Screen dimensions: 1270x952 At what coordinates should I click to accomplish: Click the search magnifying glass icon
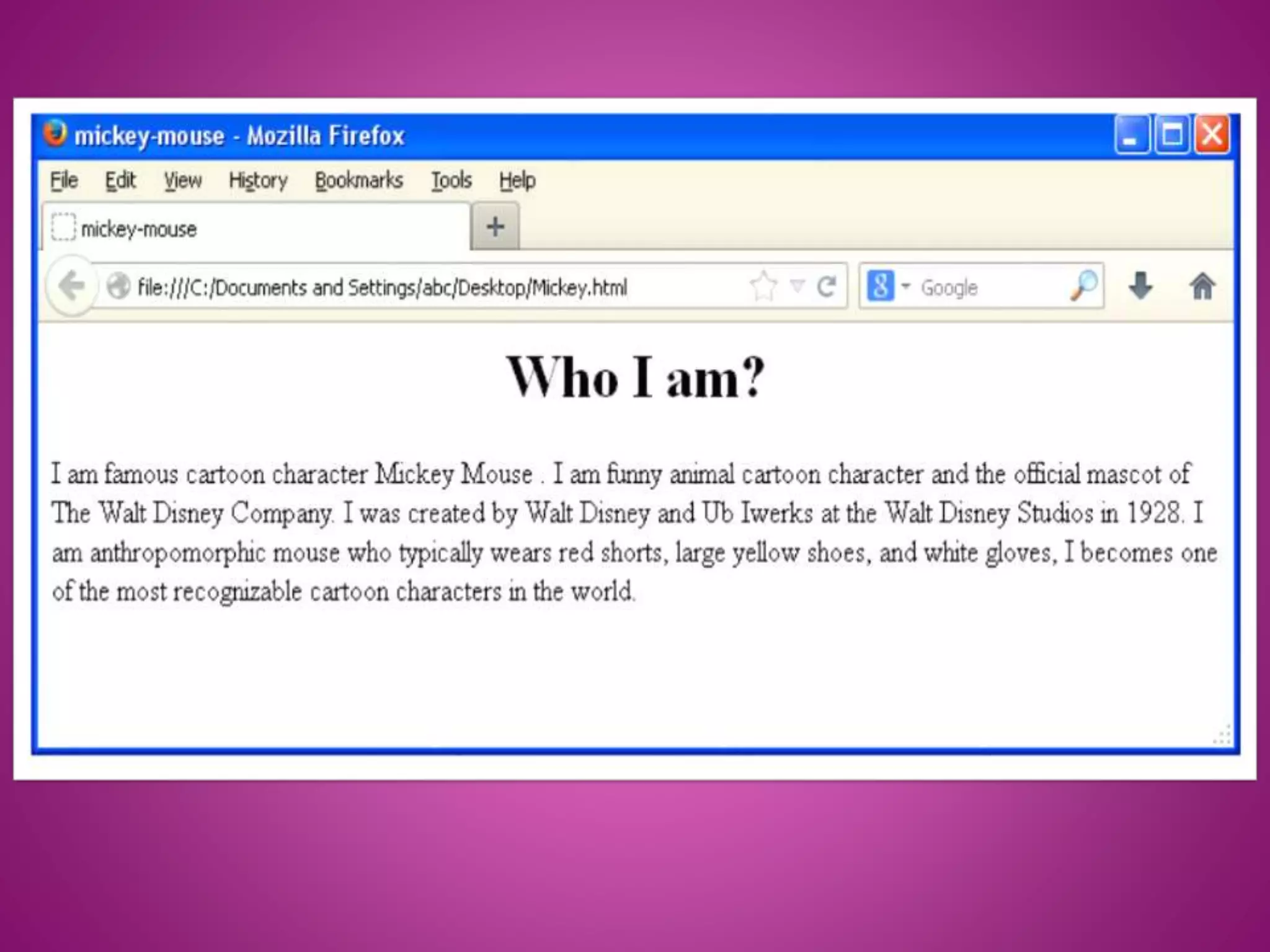point(1084,286)
